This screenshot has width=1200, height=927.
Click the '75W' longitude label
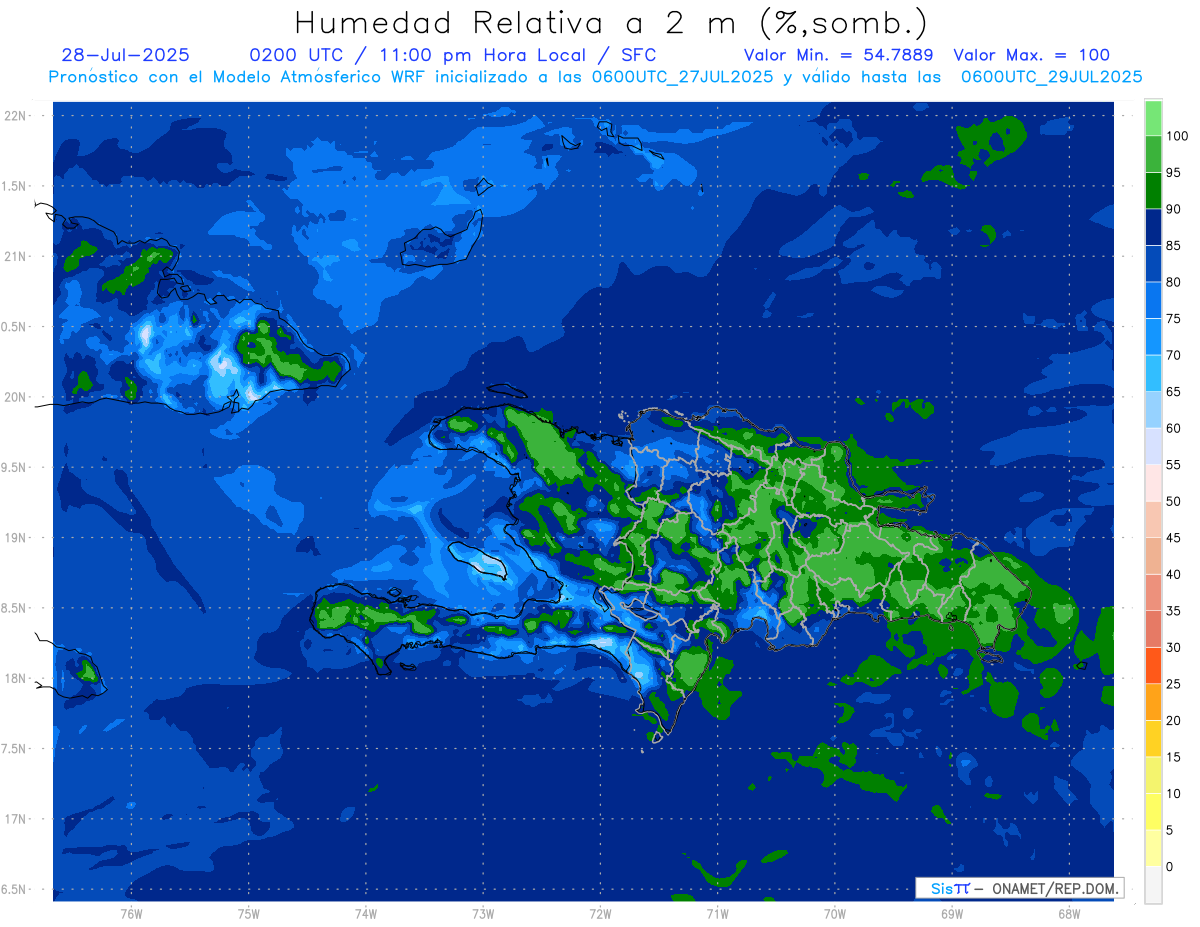(248, 914)
